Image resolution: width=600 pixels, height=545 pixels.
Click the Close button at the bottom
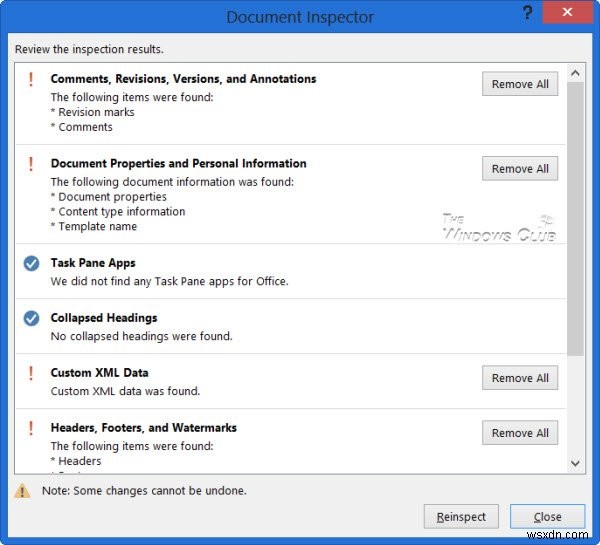(547, 517)
